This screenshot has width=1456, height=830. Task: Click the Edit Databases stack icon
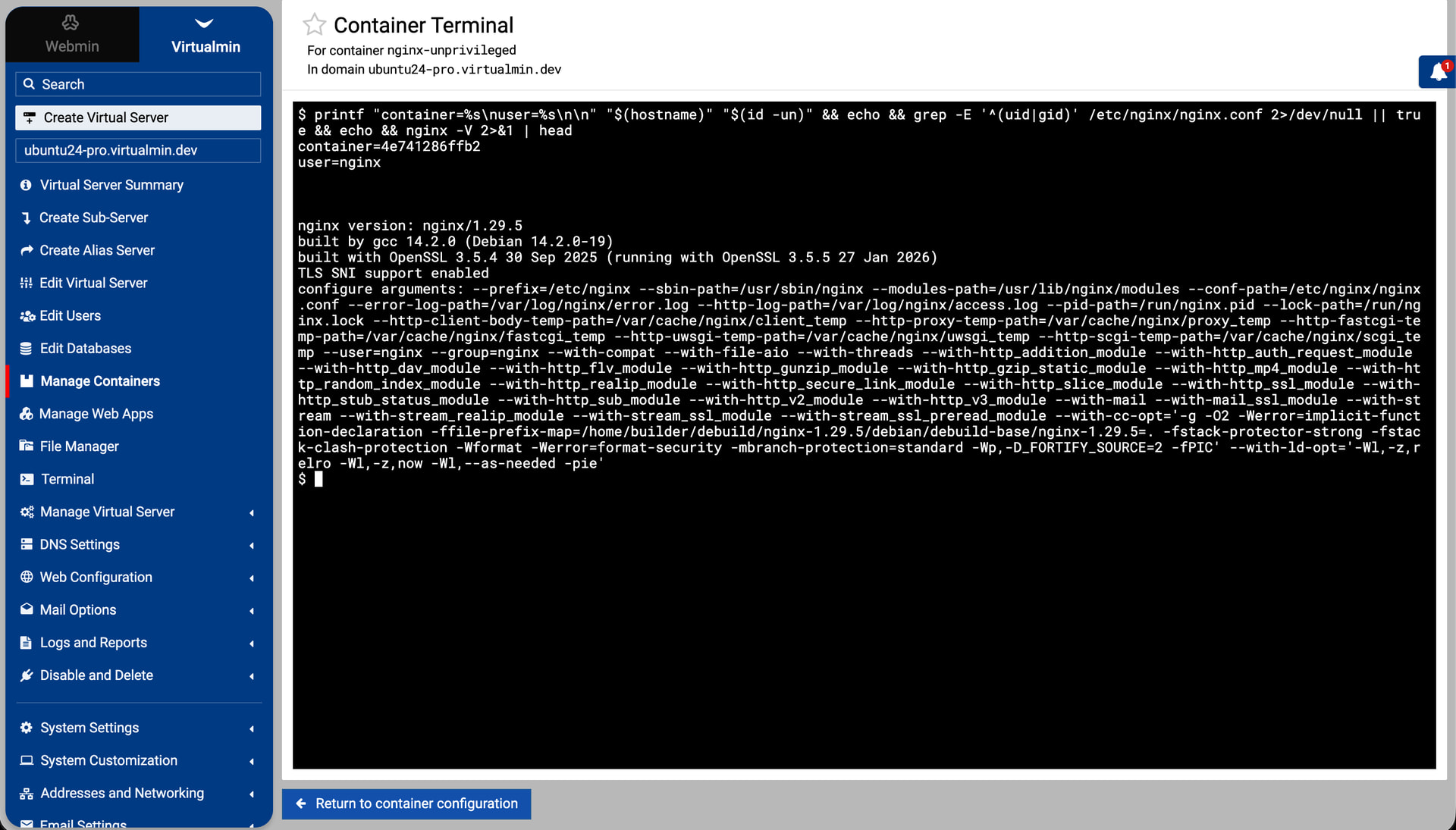27,349
